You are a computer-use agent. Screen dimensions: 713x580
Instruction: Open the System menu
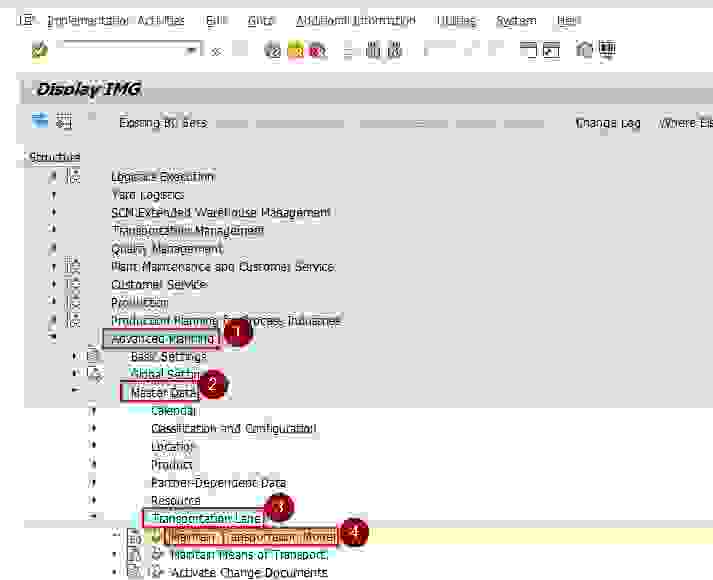pyautogui.click(x=516, y=20)
